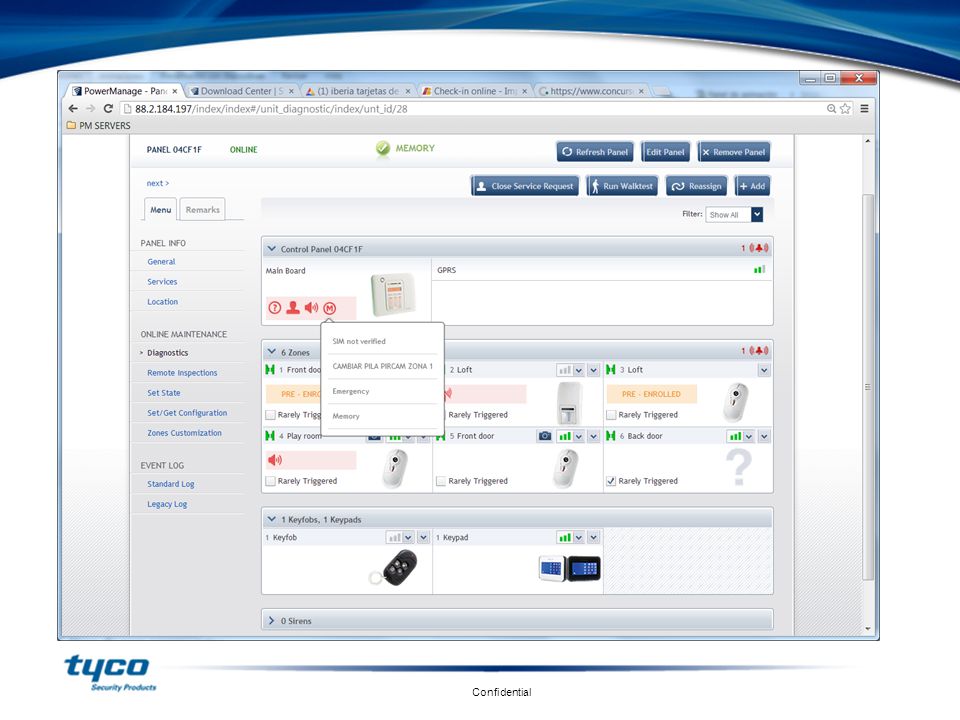
Task: Open zone 3 Loft options dropdown arrow
Action: tap(764, 370)
